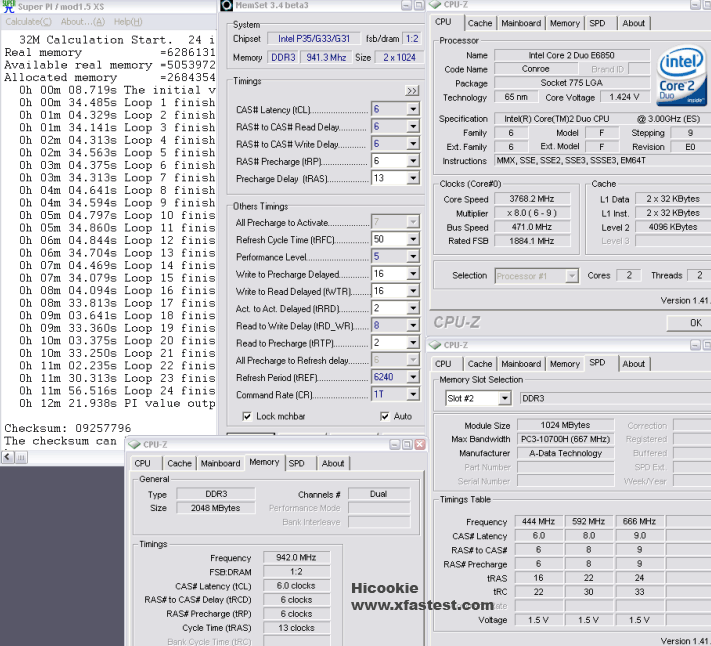Open About tab in top CPU-Z window
This screenshot has height=646, width=711.
pos(633,23)
